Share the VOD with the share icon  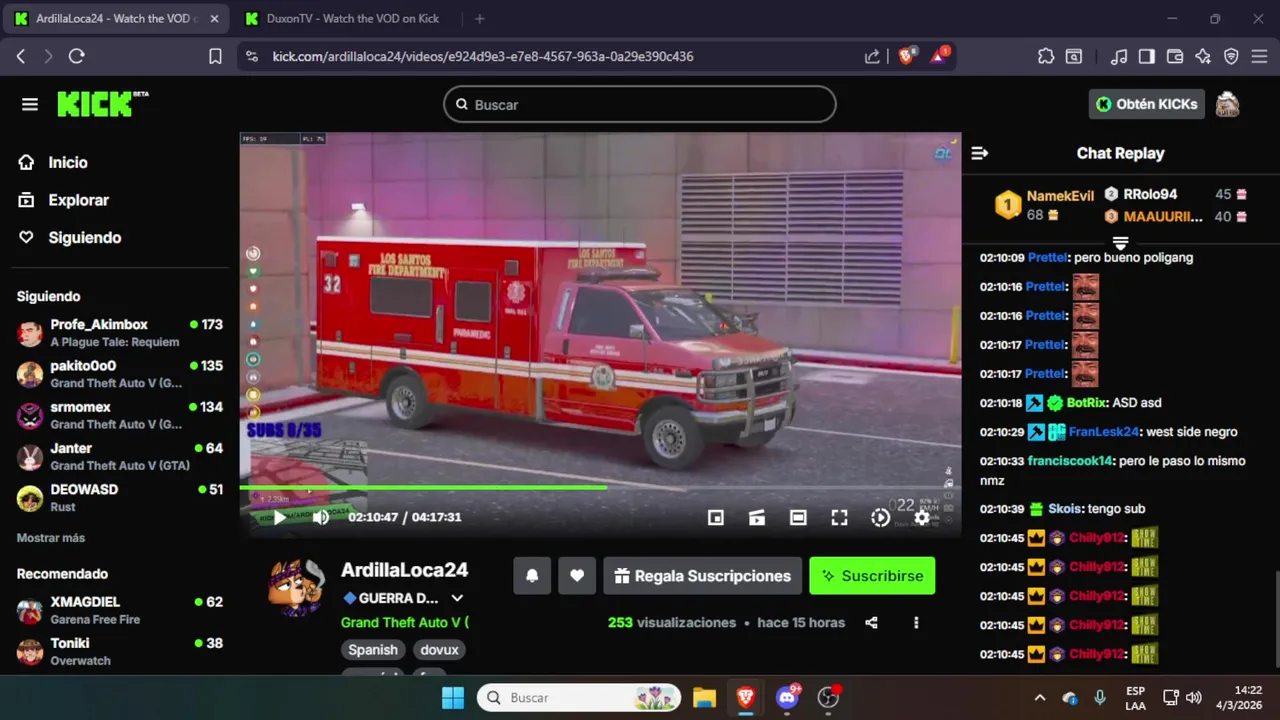click(871, 622)
